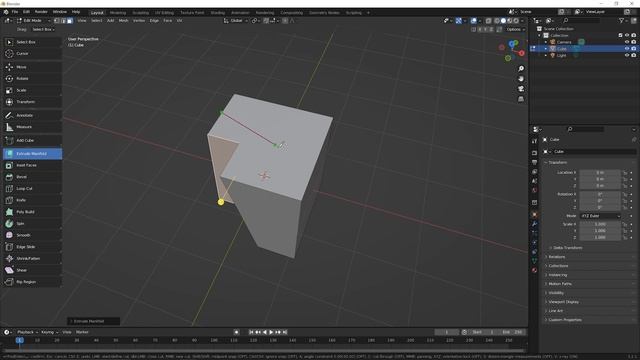Image resolution: width=640 pixels, height=360 pixels.
Task: Open the Mesh menu in viewport header
Action: click(x=123, y=20)
